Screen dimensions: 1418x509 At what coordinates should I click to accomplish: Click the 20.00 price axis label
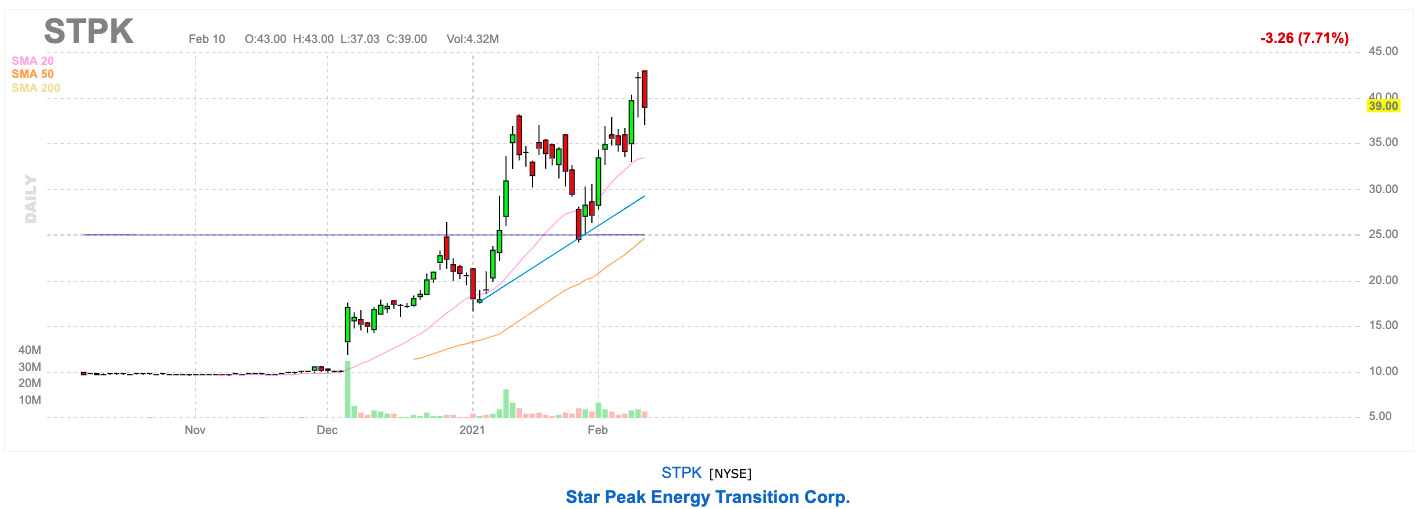(1384, 281)
